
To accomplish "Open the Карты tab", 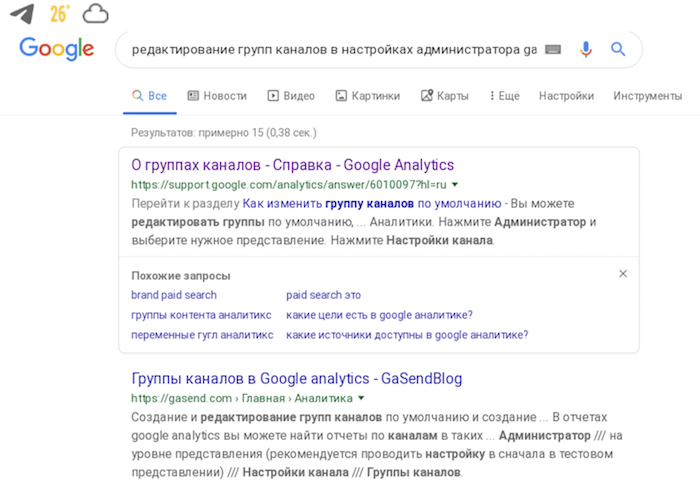I will point(445,96).
